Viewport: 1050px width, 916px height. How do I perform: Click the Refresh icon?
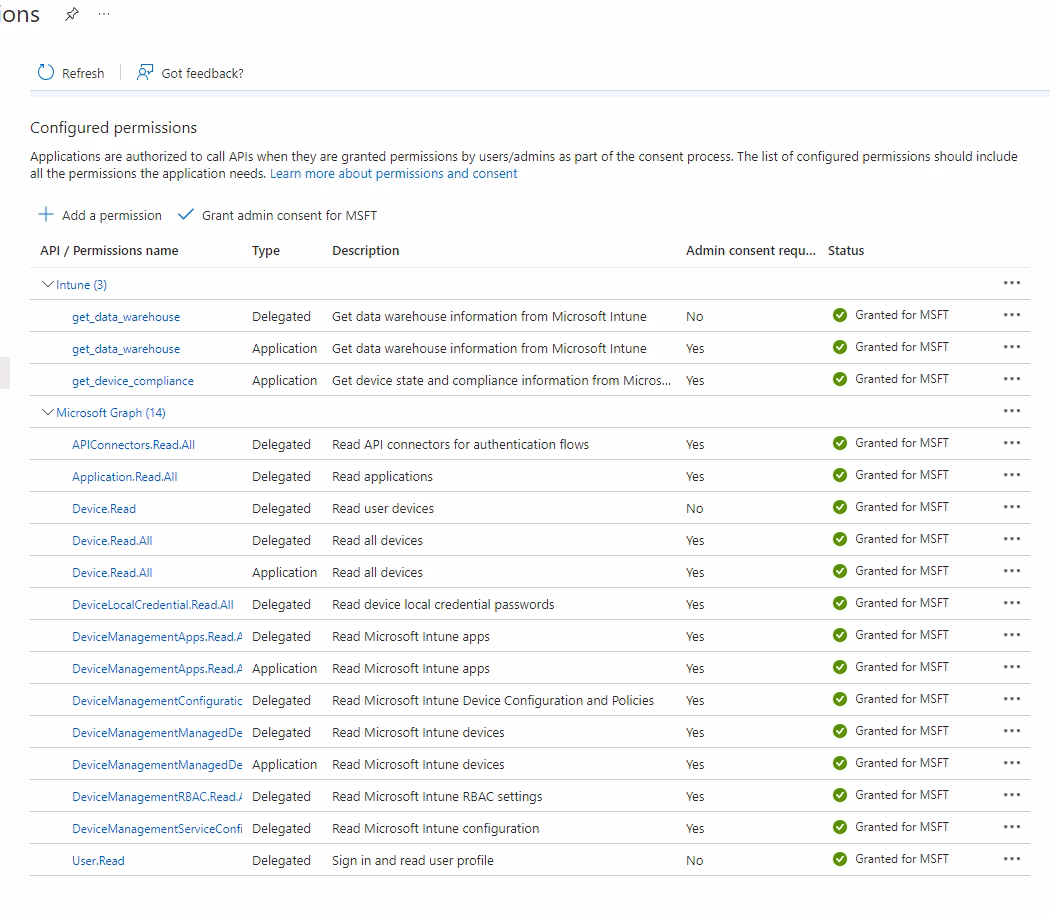point(44,72)
